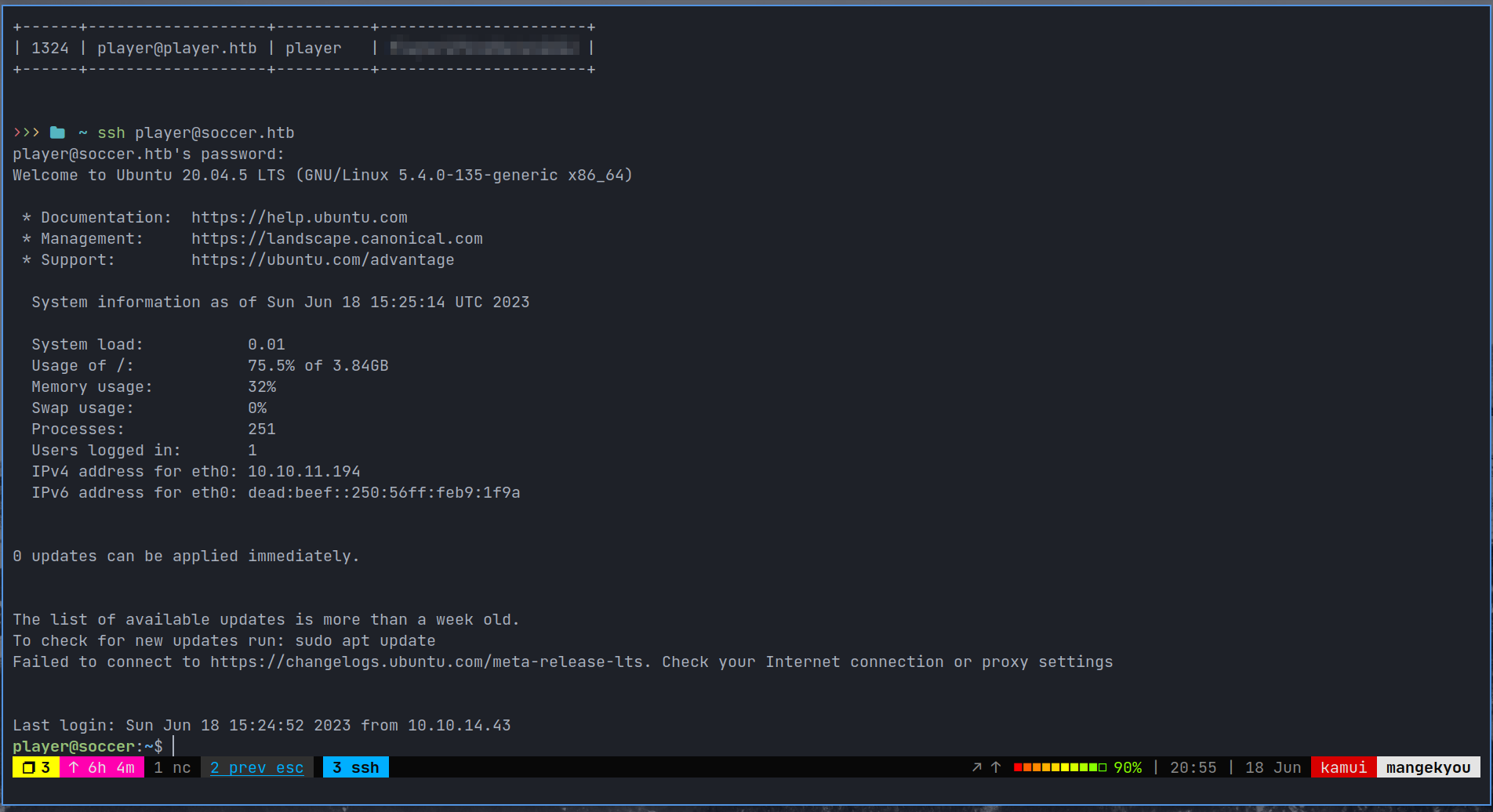1493x812 pixels.
Task: Click the red kamui status segment
Action: coord(1343,767)
